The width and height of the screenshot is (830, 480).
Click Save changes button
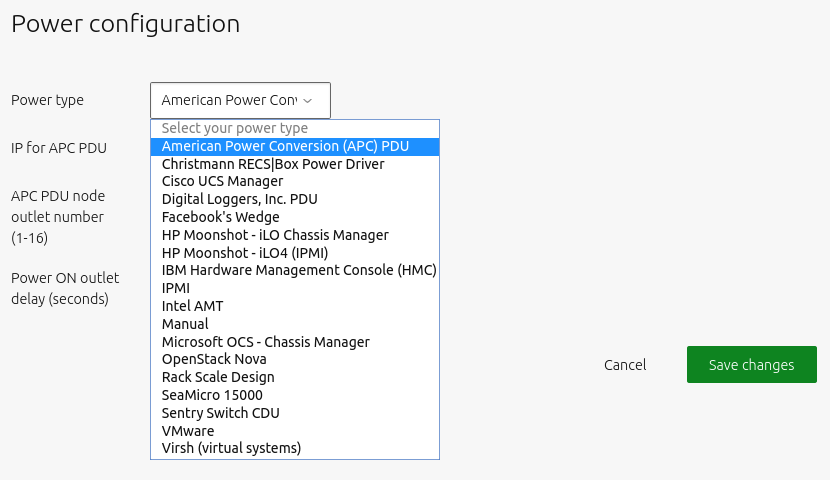(x=751, y=365)
